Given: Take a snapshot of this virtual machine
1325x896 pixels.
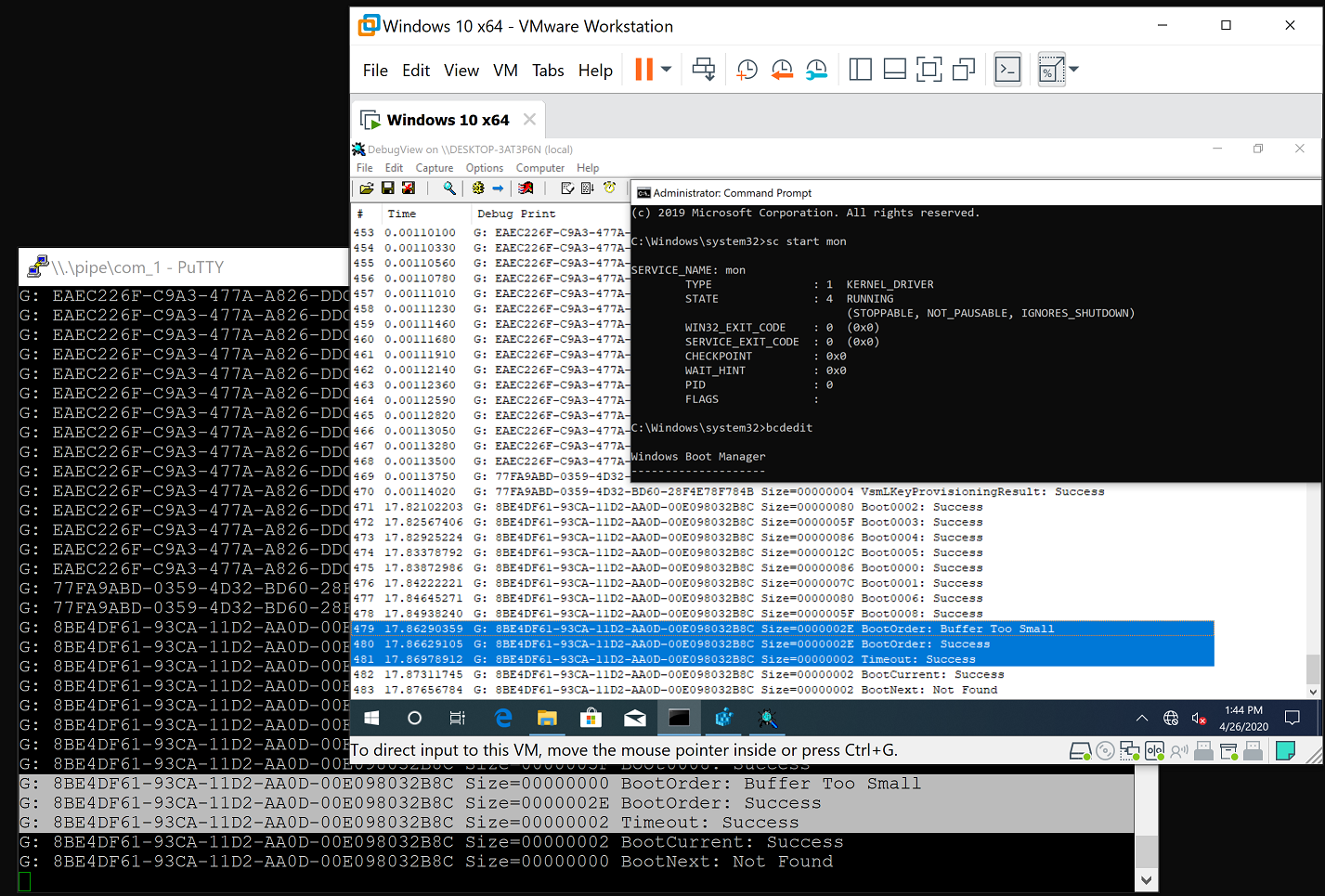Looking at the screenshot, I should [747, 70].
